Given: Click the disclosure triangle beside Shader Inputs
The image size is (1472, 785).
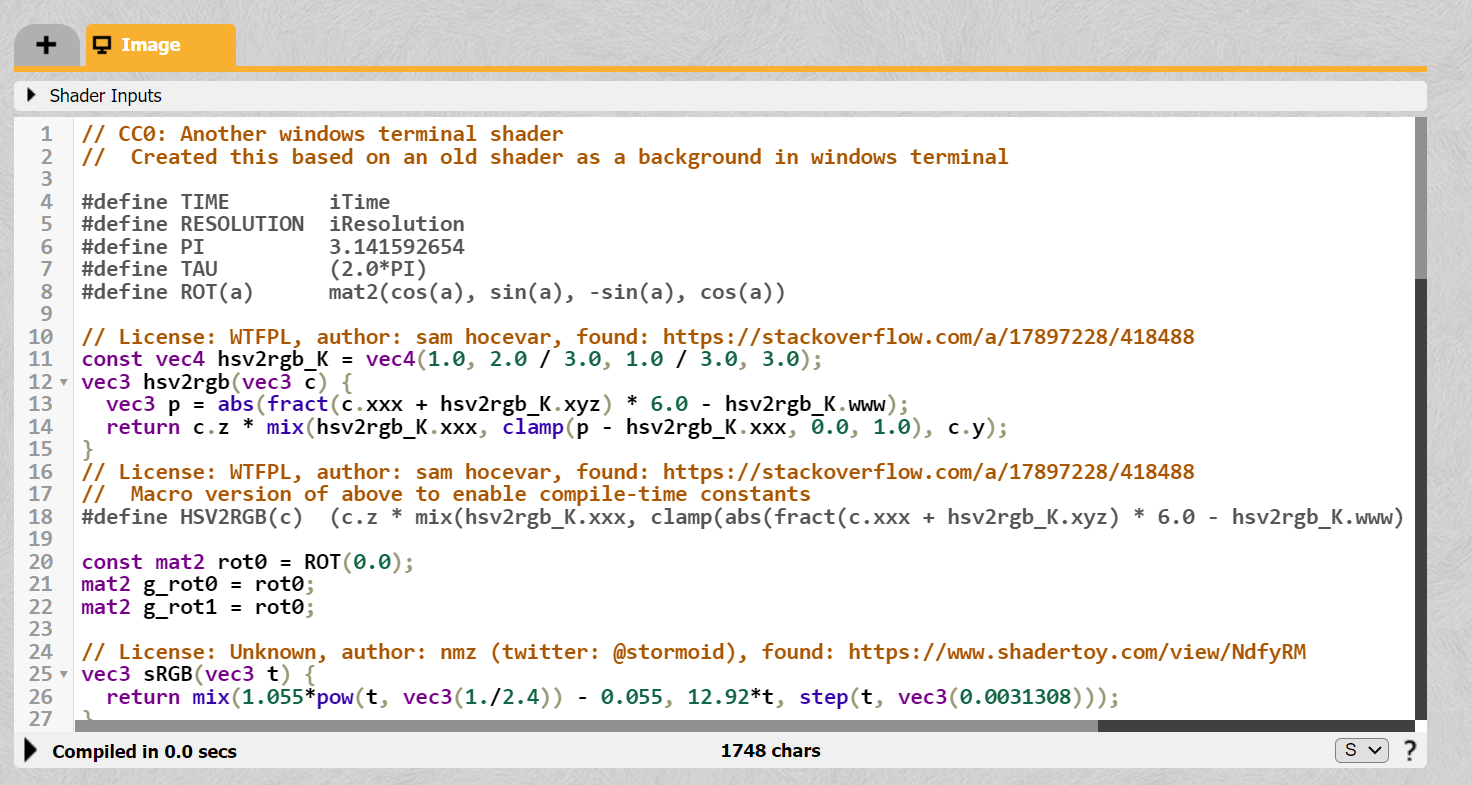Looking at the screenshot, I should [x=31, y=95].
